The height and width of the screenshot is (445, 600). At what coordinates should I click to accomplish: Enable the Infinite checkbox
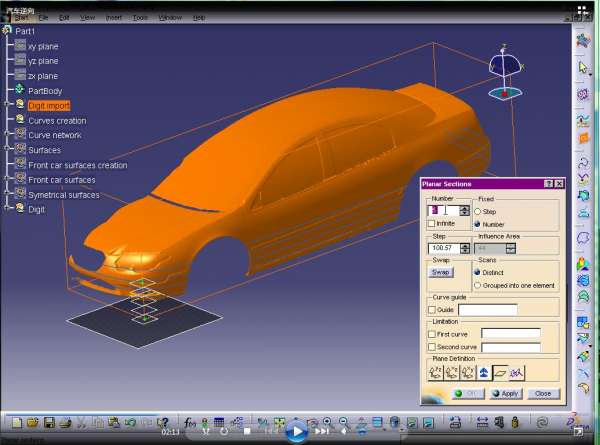pyautogui.click(x=431, y=224)
